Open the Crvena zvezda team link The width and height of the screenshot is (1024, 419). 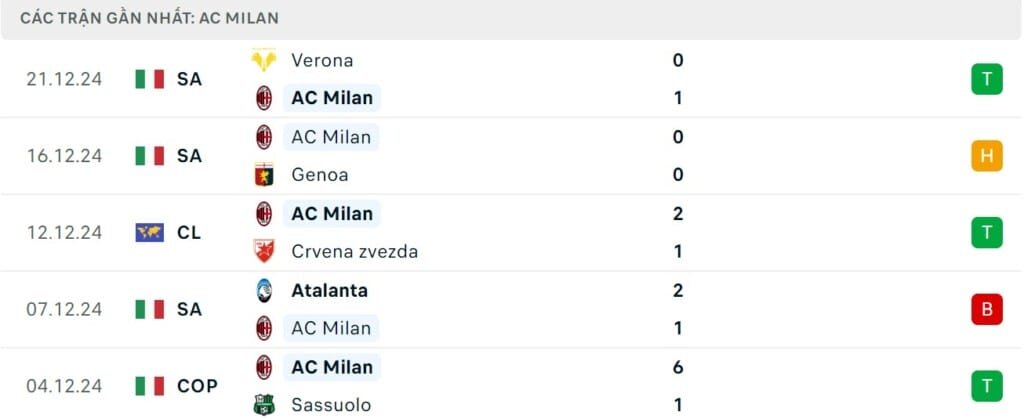tap(354, 251)
